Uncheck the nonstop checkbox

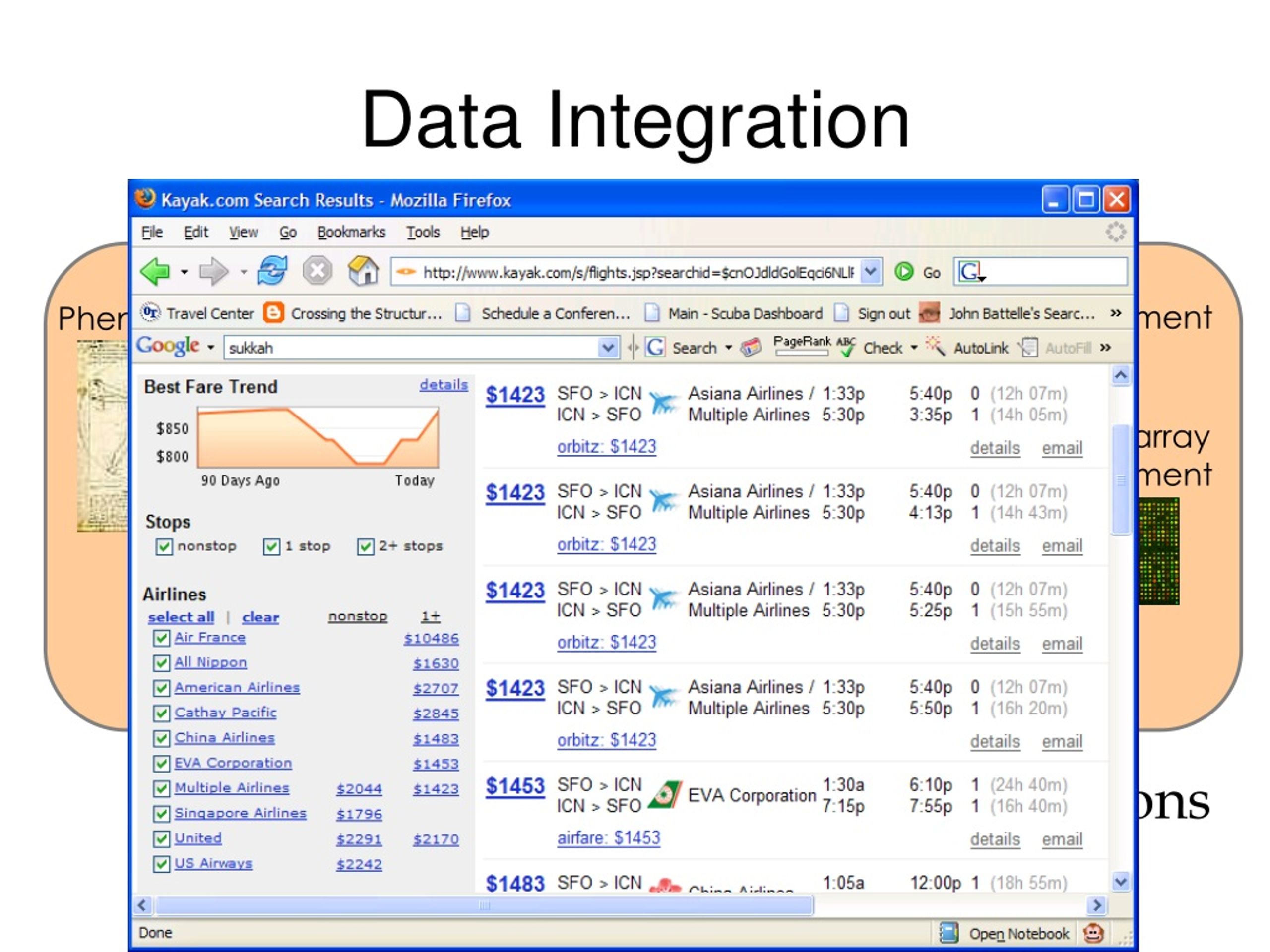(x=164, y=546)
